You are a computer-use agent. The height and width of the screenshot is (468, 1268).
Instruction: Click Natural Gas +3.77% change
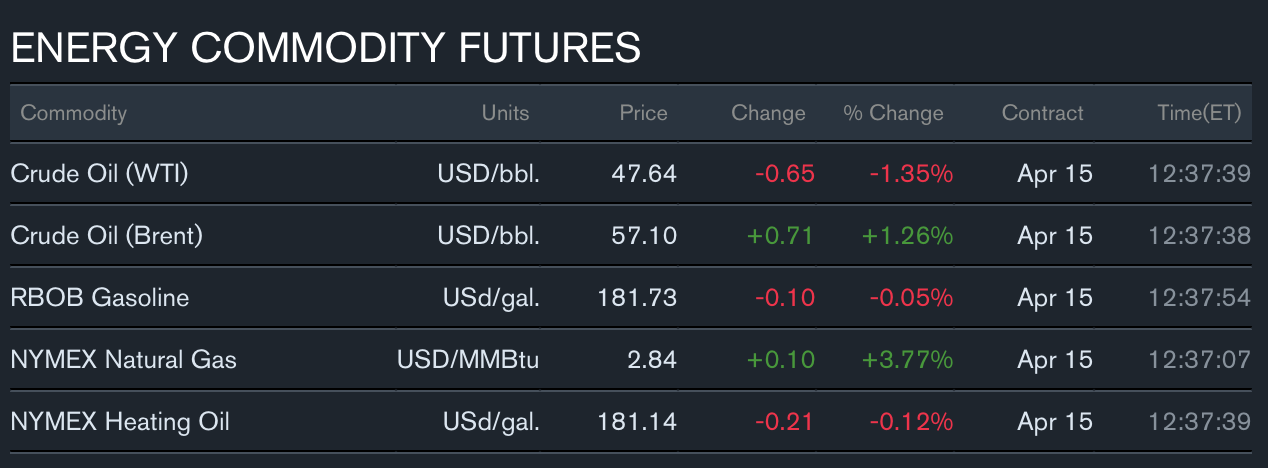click(x=906, y=360)
